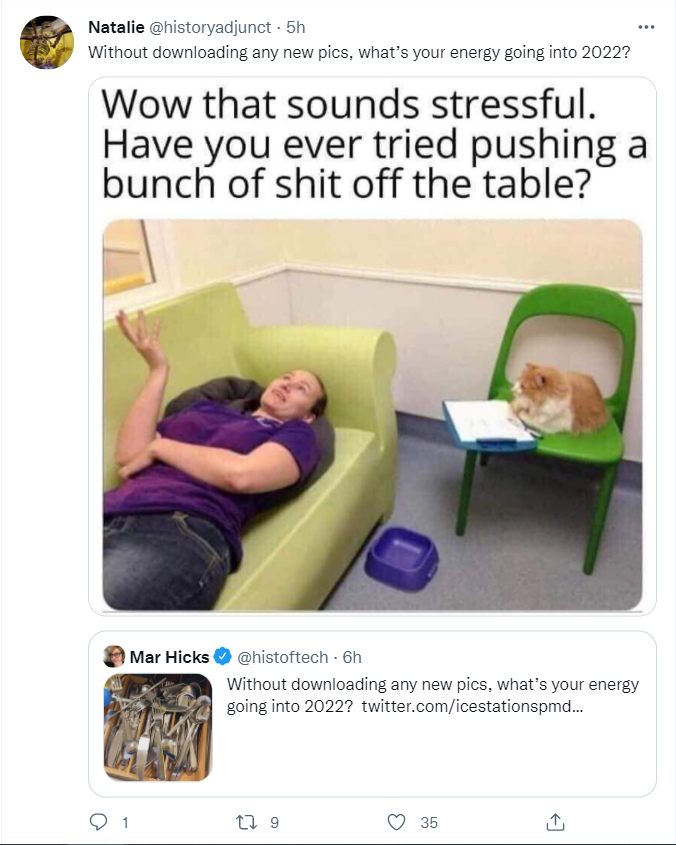Visit the @historyadjunct handle

(210, 27)
